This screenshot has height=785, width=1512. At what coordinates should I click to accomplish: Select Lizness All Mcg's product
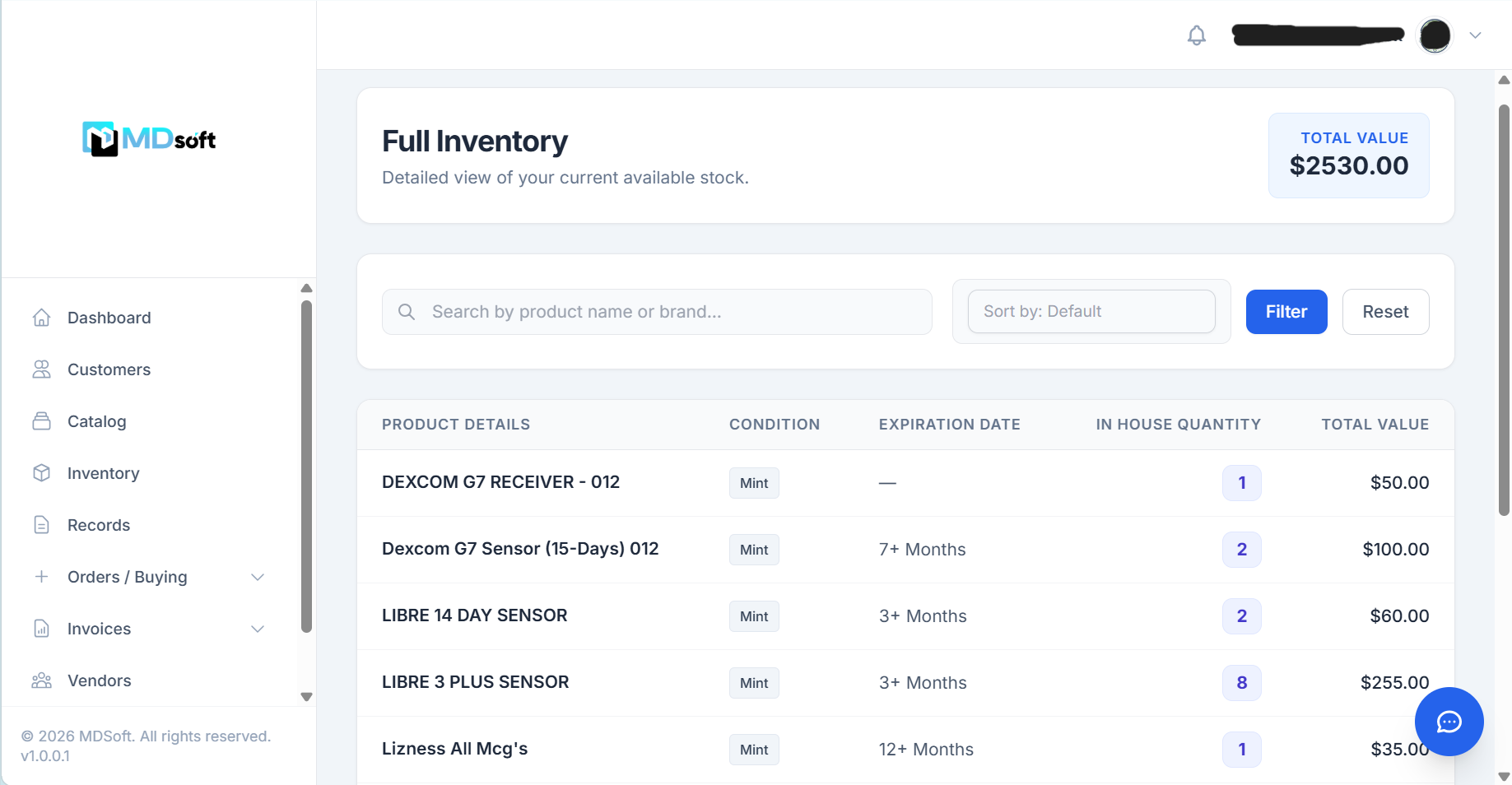454,749
